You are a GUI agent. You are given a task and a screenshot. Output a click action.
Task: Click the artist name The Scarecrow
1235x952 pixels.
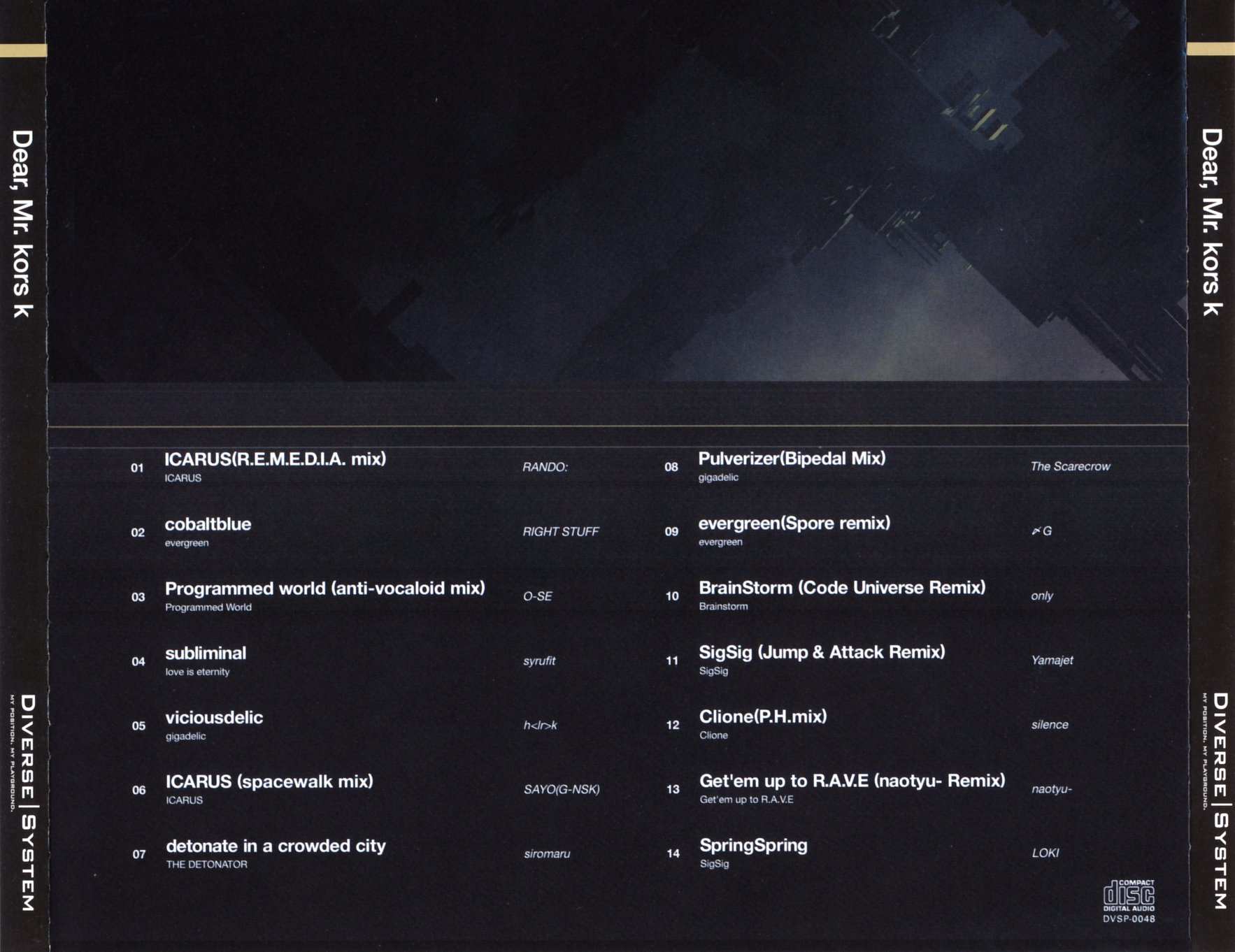click(x=1070, y=466)
